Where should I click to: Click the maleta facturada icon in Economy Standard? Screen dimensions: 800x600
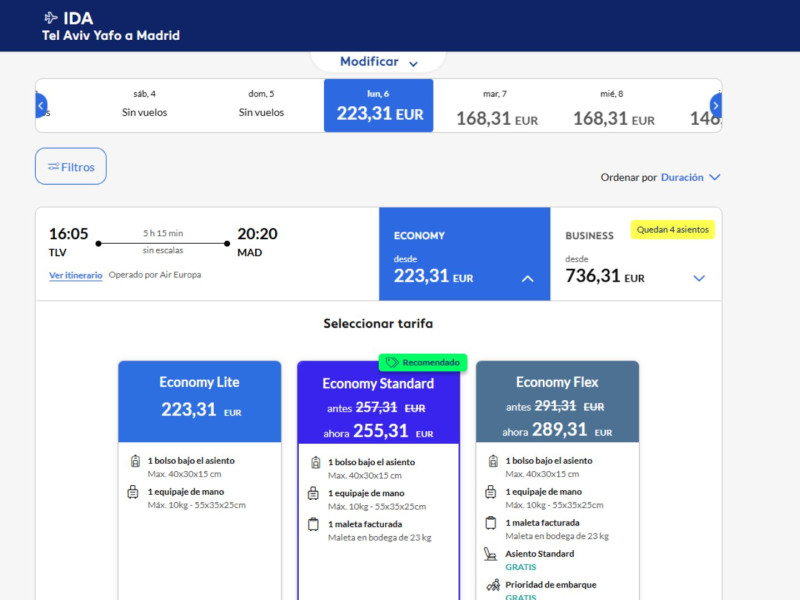(x=314, y=524)
